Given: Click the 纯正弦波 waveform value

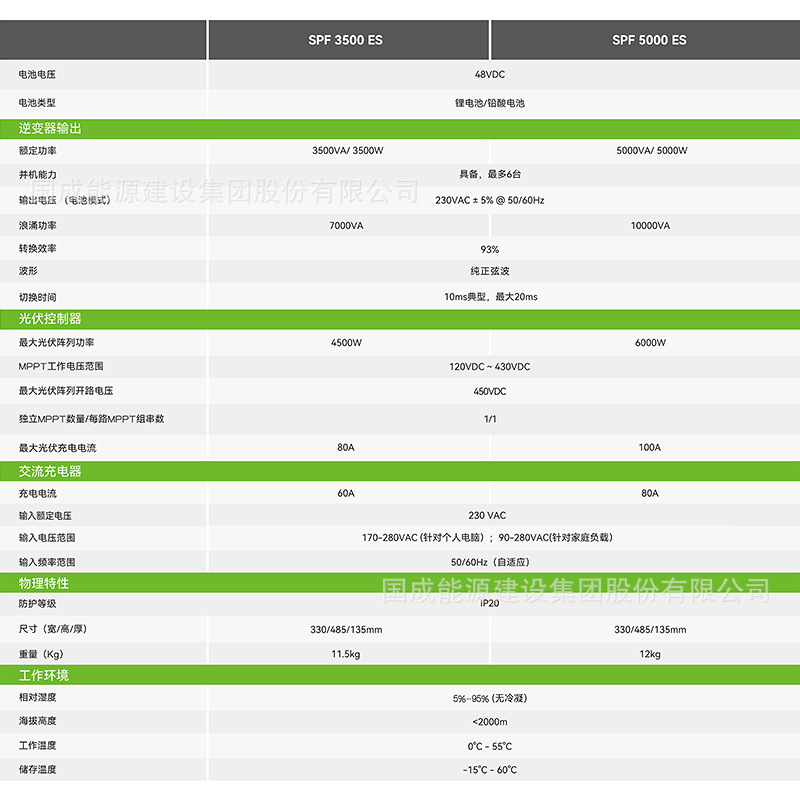Looking at the screenshot, I should 490,271.
